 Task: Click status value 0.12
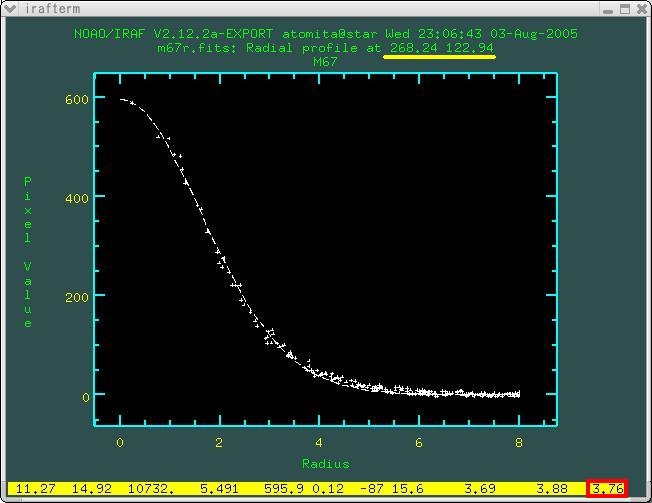click(x=328, y=488)
